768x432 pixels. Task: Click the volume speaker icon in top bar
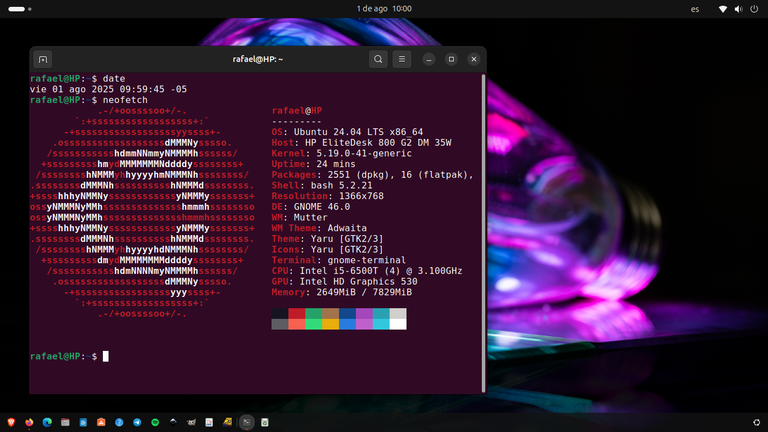pos(738,9)
